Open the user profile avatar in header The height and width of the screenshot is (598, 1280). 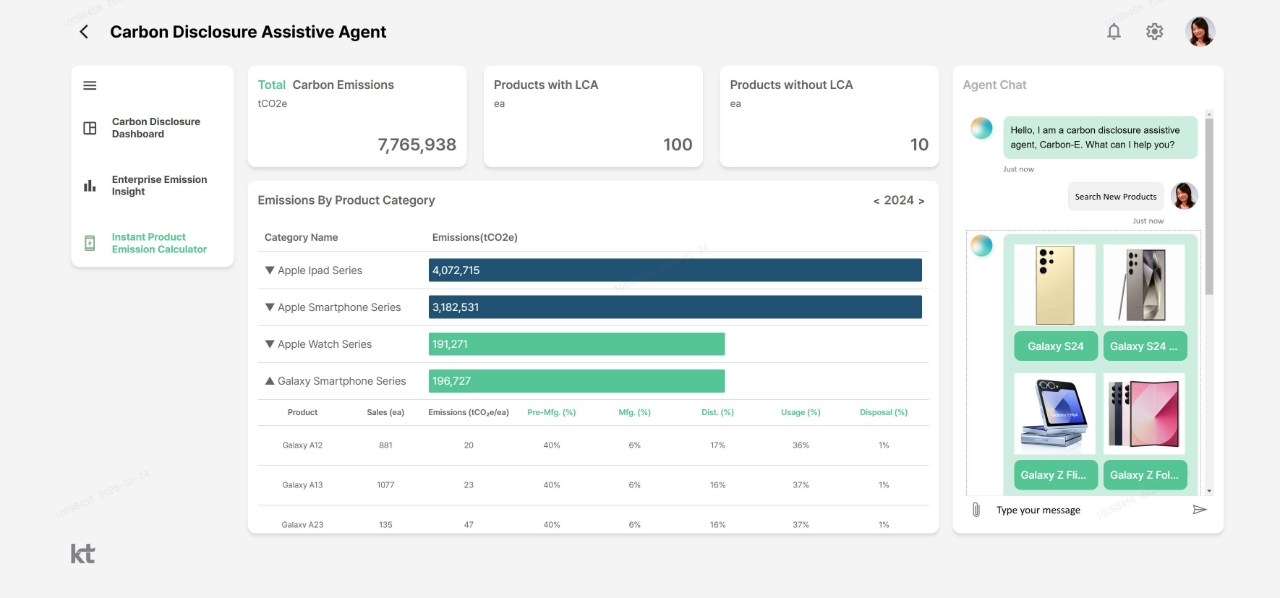click(x=1200, y=32)
